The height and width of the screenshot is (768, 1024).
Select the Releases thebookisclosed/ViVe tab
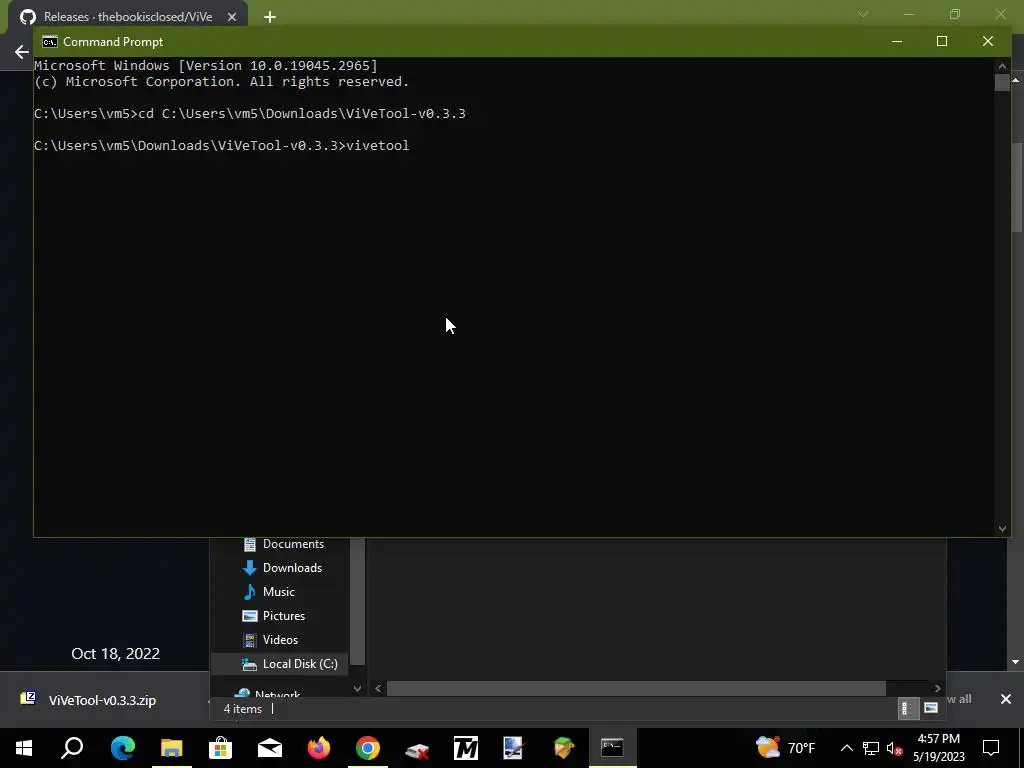point(127,17)
